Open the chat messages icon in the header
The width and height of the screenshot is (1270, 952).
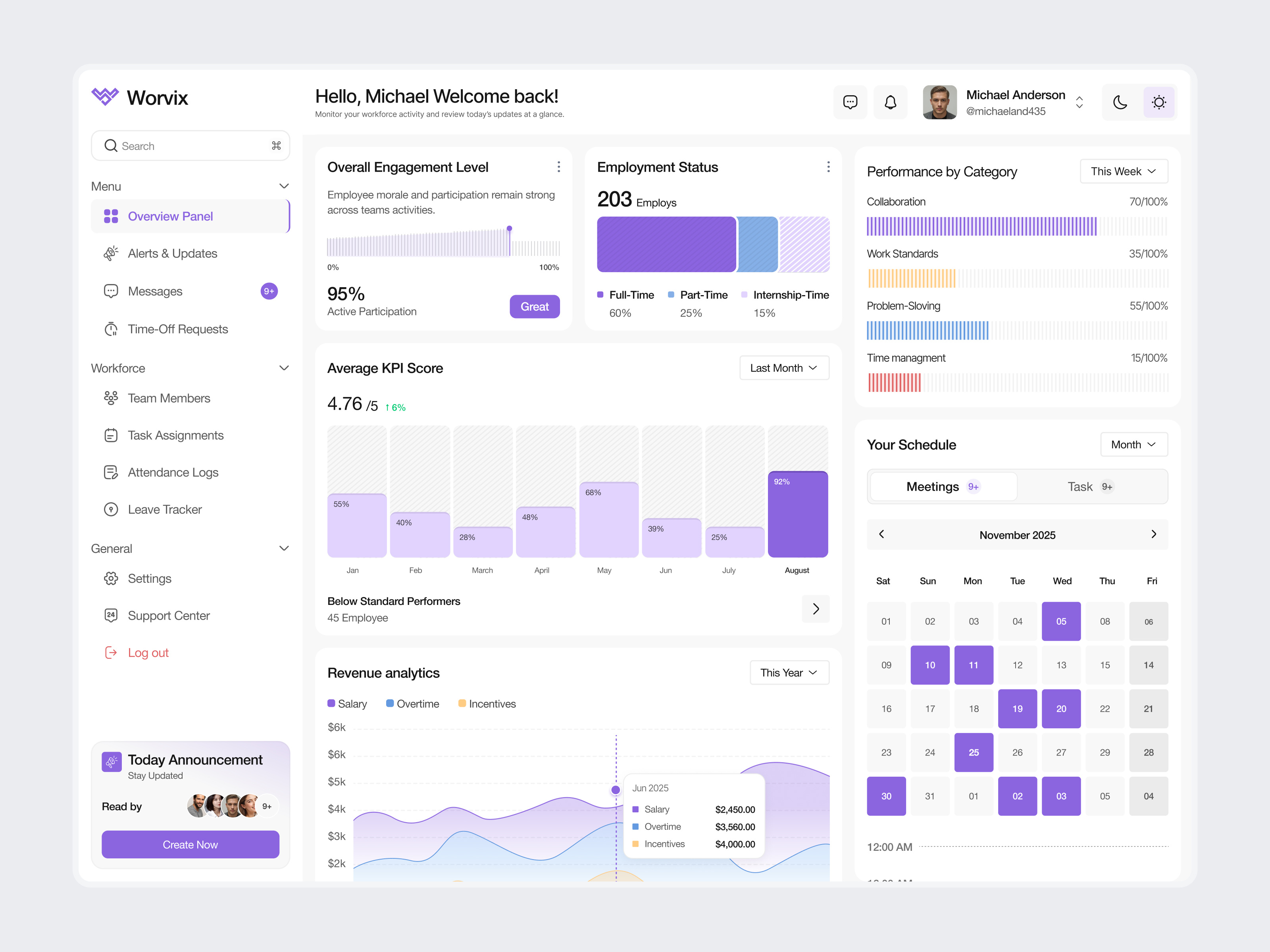[850, 102]
